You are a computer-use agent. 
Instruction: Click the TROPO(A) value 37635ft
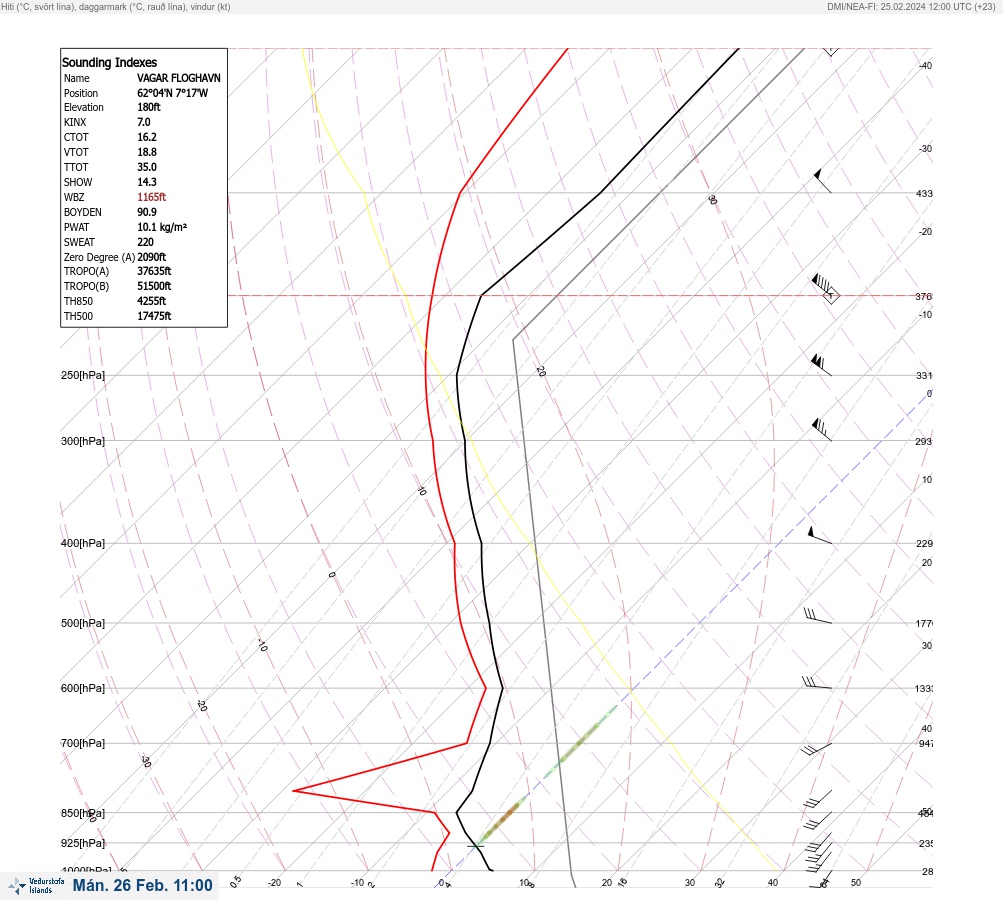coord(154,271)
